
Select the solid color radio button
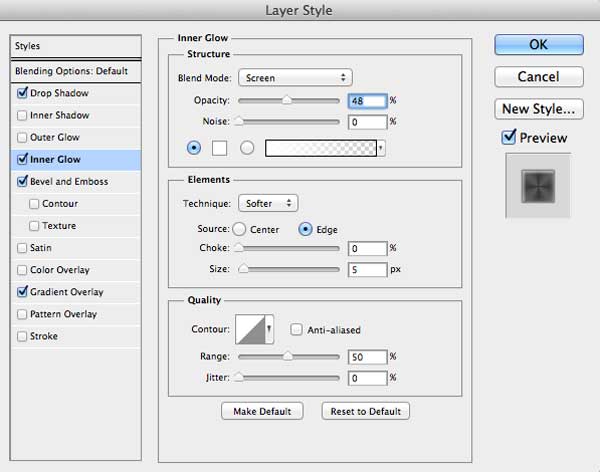tap(194, 147)
